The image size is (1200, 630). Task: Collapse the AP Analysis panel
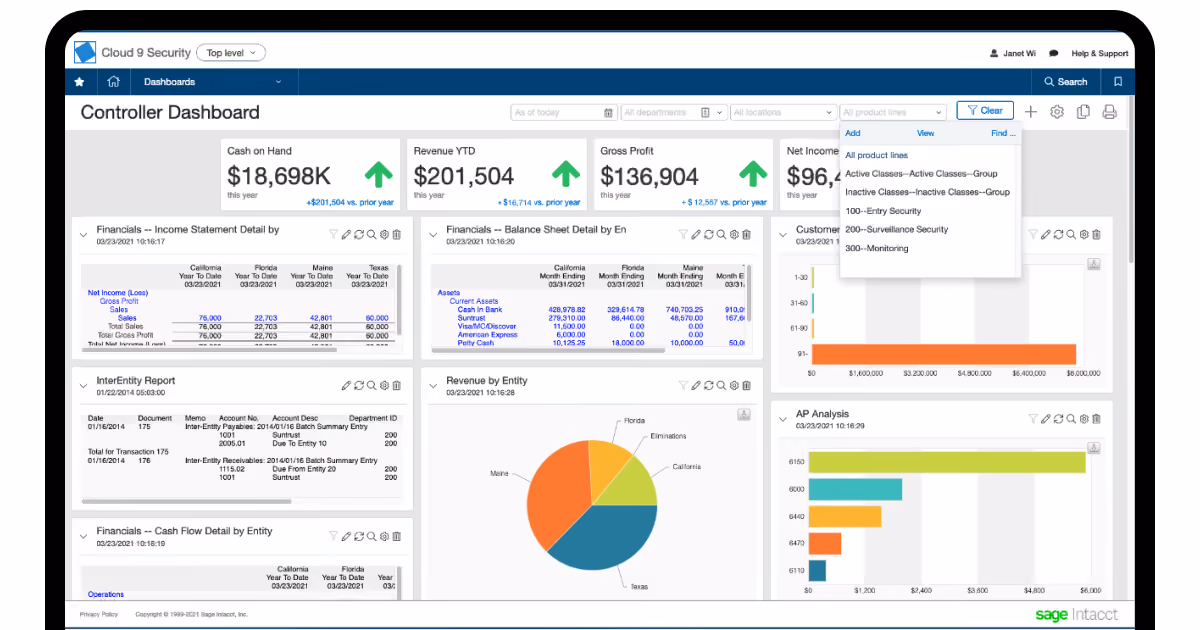pos(783,419)
